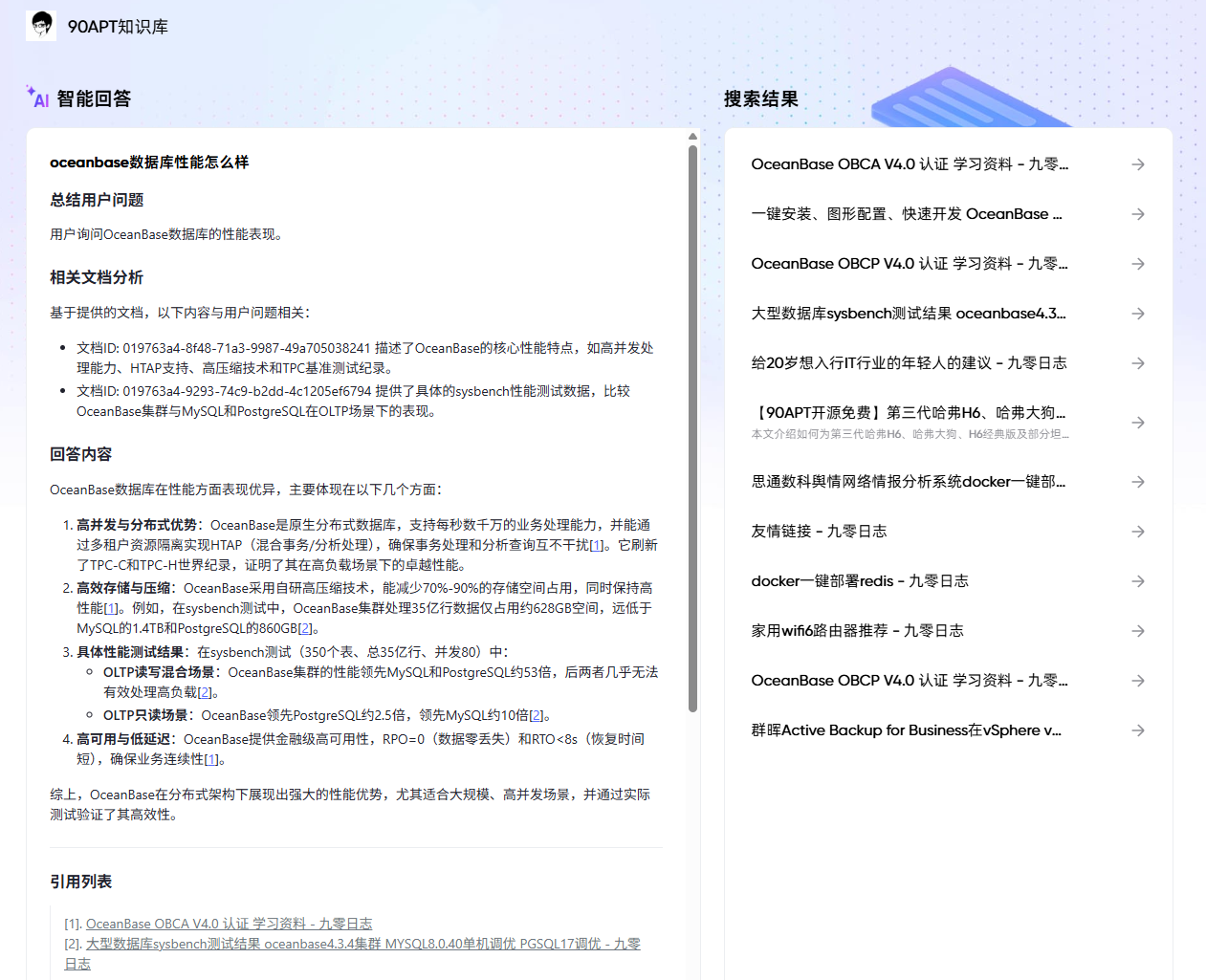Click description under 第三代哈弗H6 result
1206x980 pixels.
(910, 434)
